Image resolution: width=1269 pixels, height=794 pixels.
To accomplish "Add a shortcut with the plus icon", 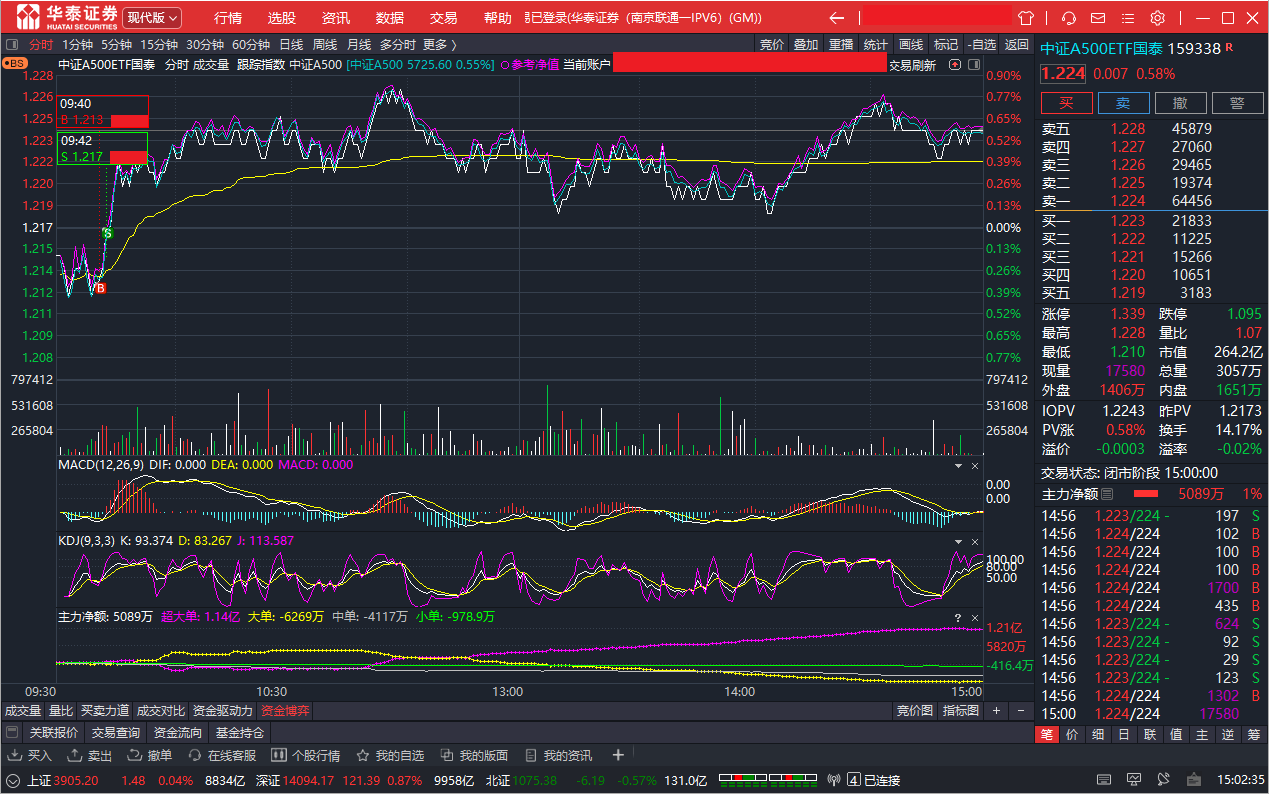I will tap(618, 755).
